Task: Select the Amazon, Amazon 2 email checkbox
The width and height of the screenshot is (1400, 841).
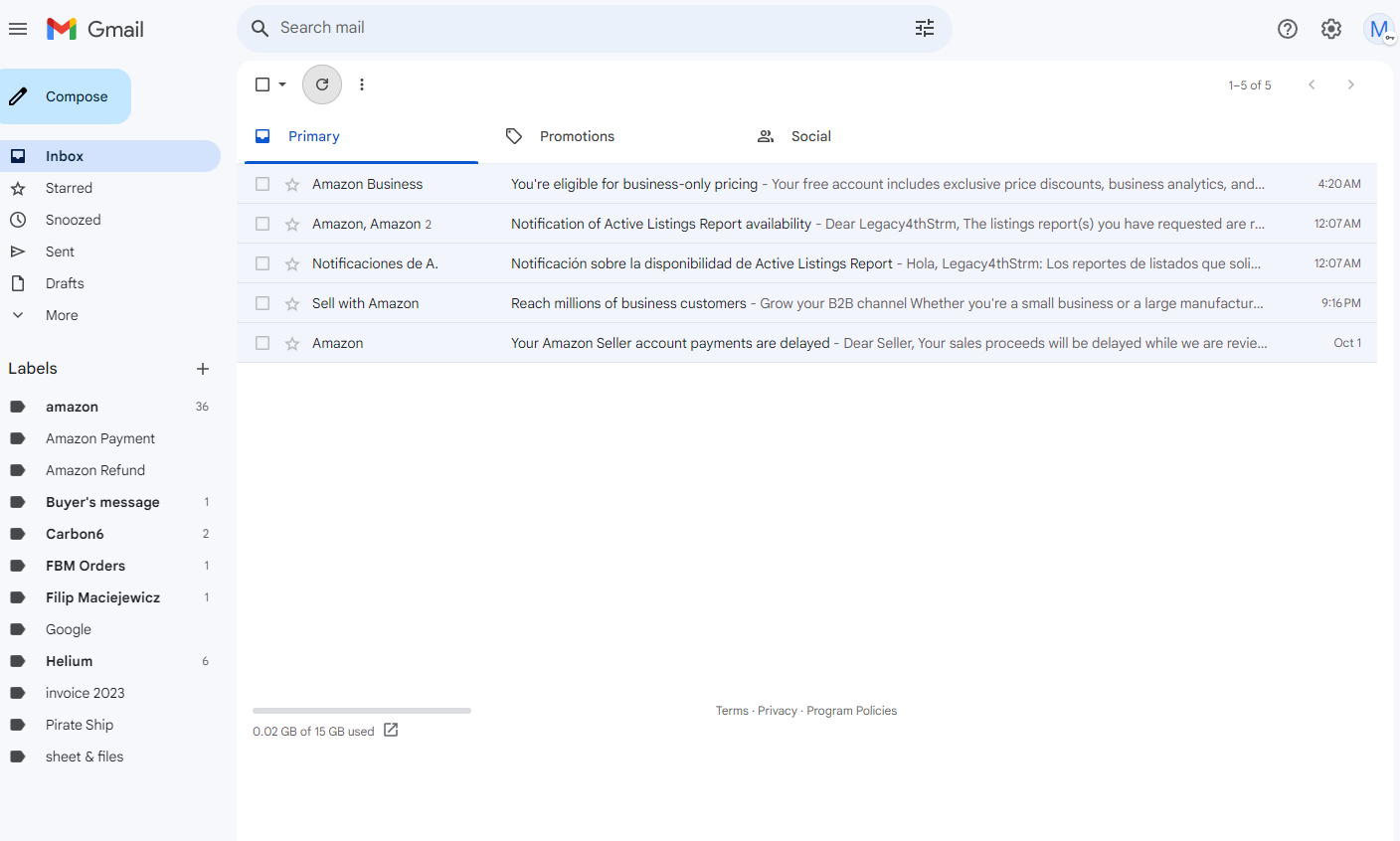Action: [x=262, y=224]
